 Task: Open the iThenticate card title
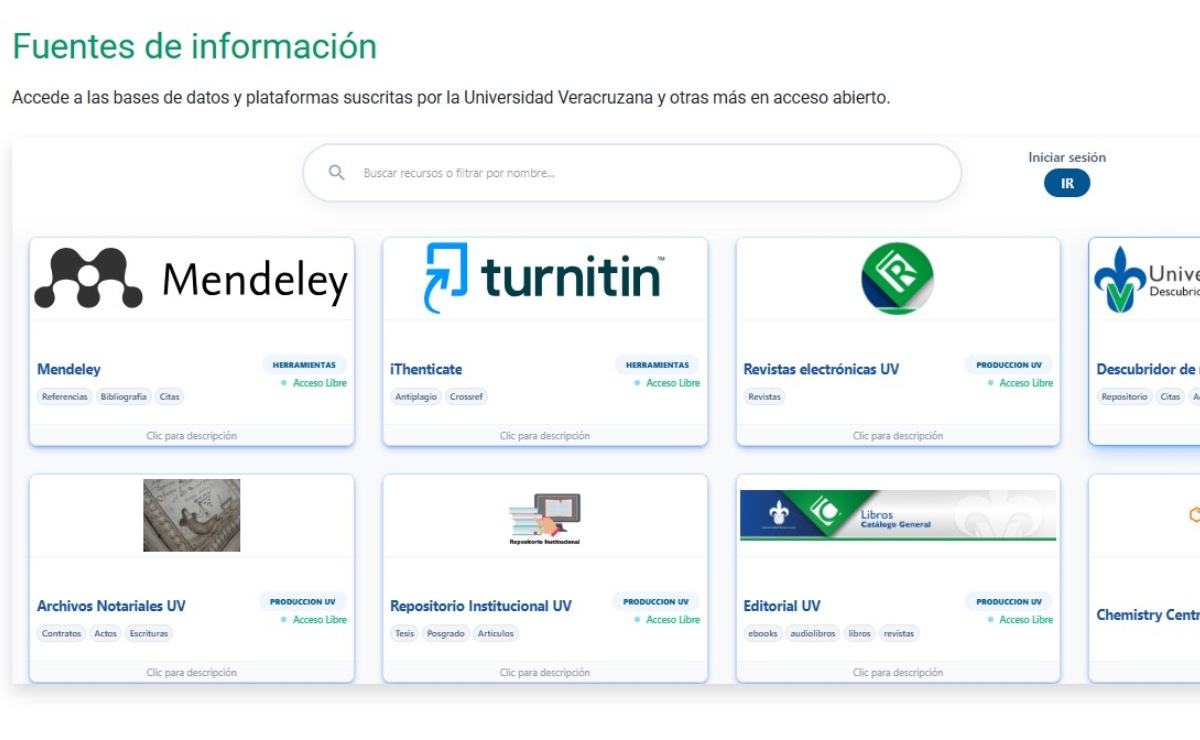(x=426, y=369)
